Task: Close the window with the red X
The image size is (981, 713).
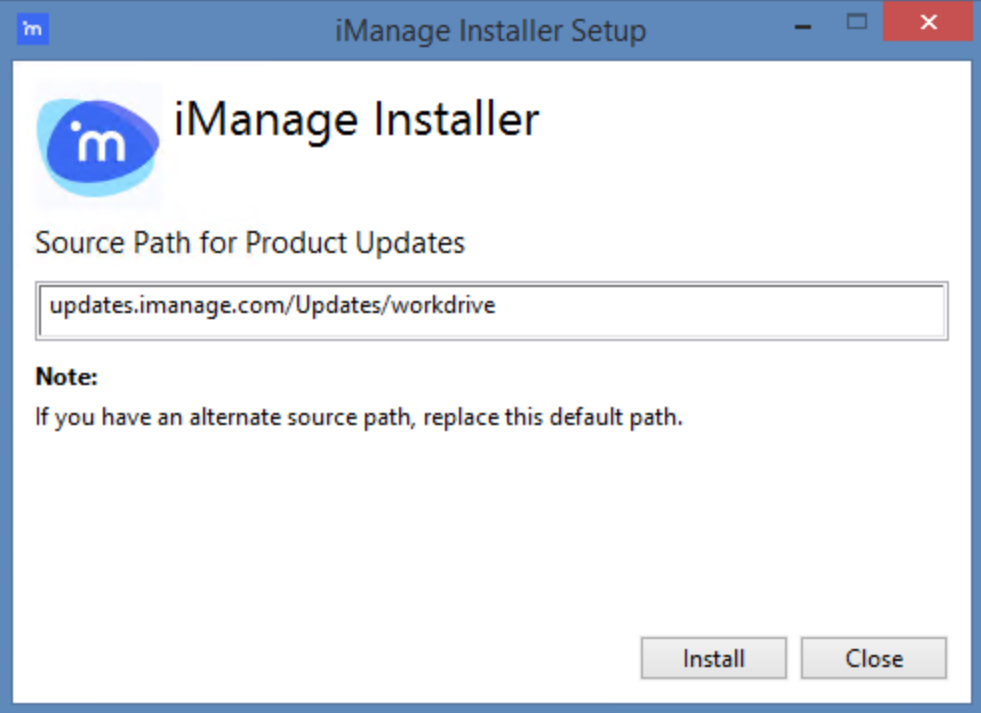Action: (x=928, y=23)
